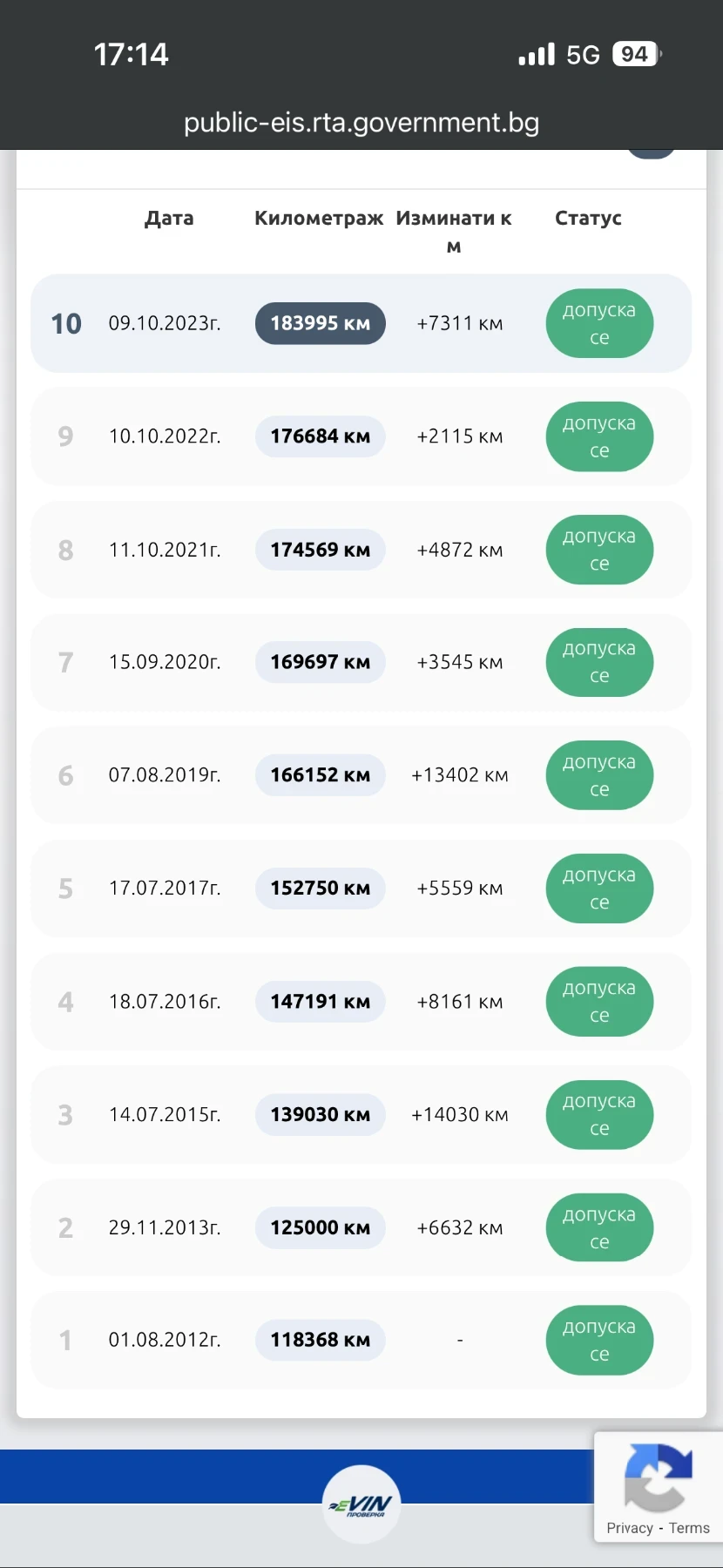This screenshot has width=723, height=1568.
Task: Tap the VIN Проверка logo icon
Action: [x=361, y=1504]
